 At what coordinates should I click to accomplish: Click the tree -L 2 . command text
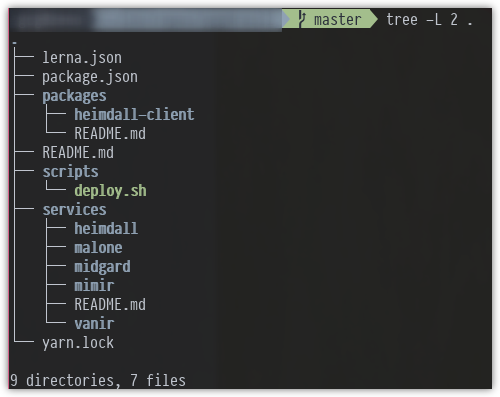point(429,20)
